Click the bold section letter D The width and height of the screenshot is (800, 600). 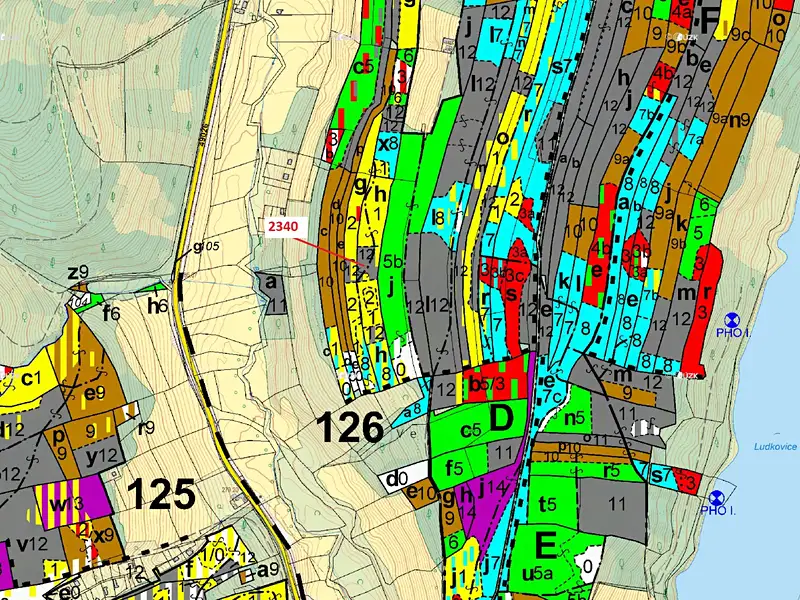coord(502,417)
